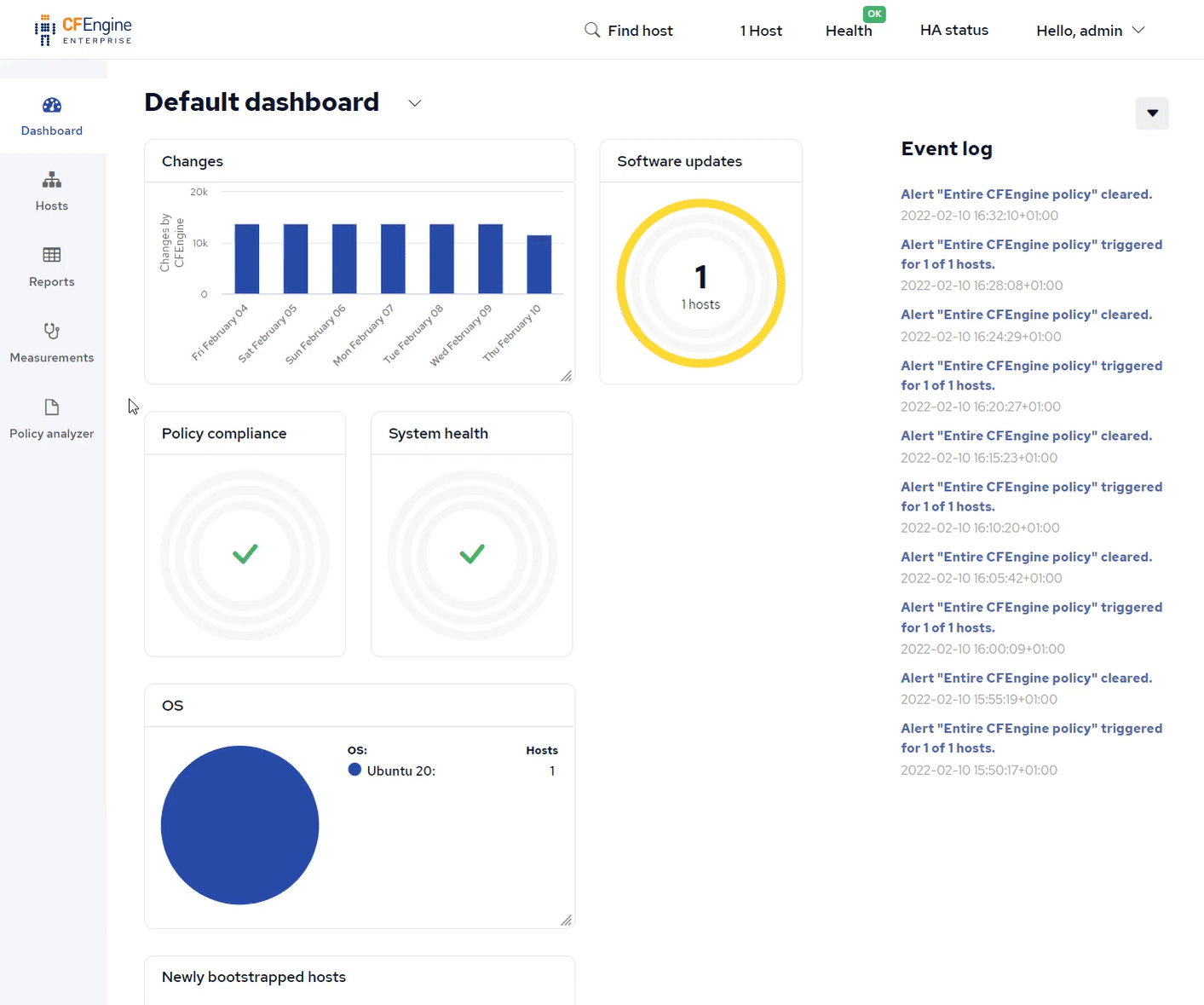1204x1005 pixels.
Task: Open the Policy analyzer document icon
Action: pos(52,407)
